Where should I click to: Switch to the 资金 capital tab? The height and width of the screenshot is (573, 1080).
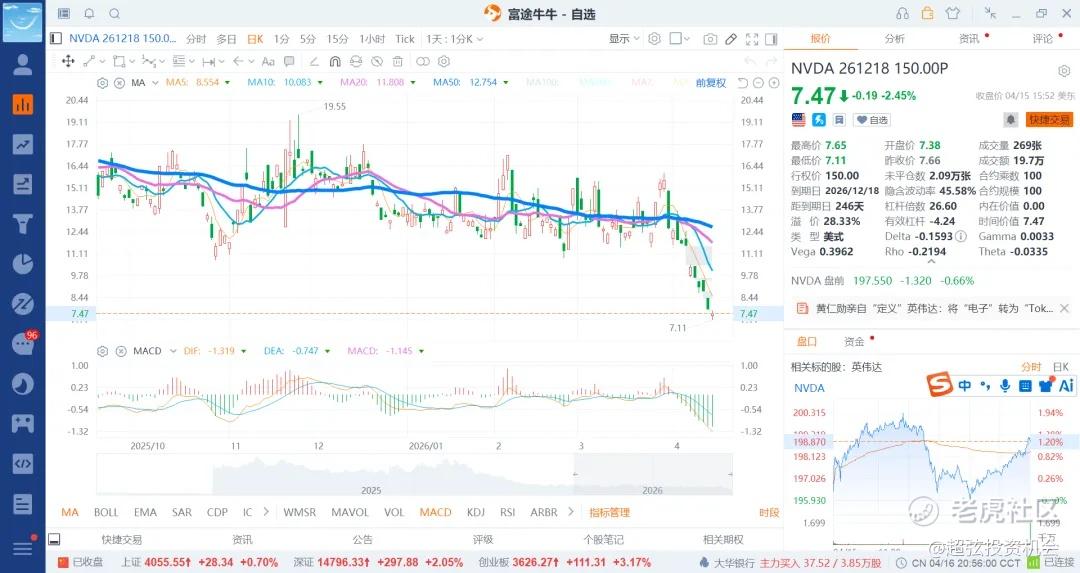click(854, 342)
